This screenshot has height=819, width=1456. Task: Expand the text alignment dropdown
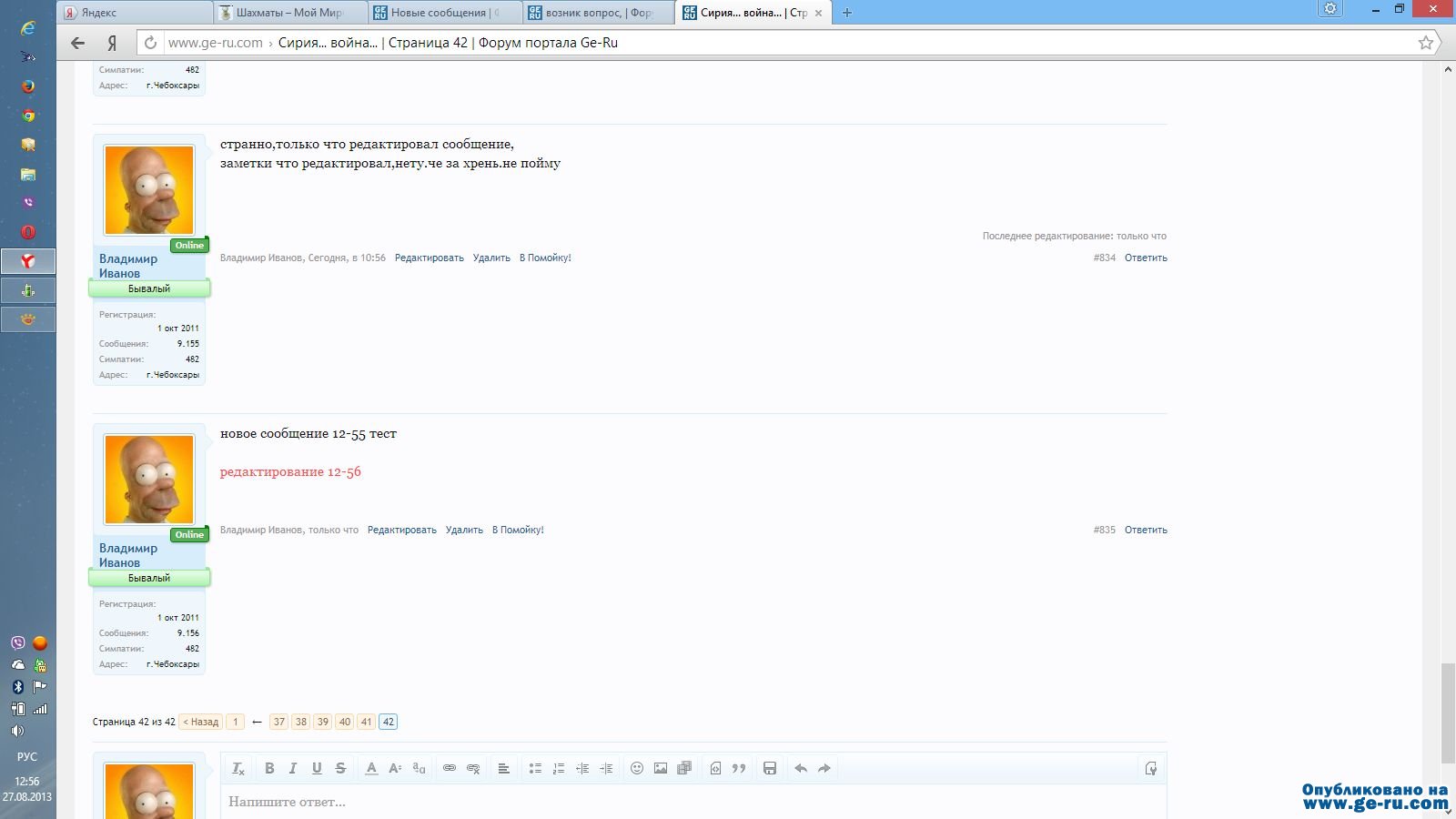(x=503, y=768)
